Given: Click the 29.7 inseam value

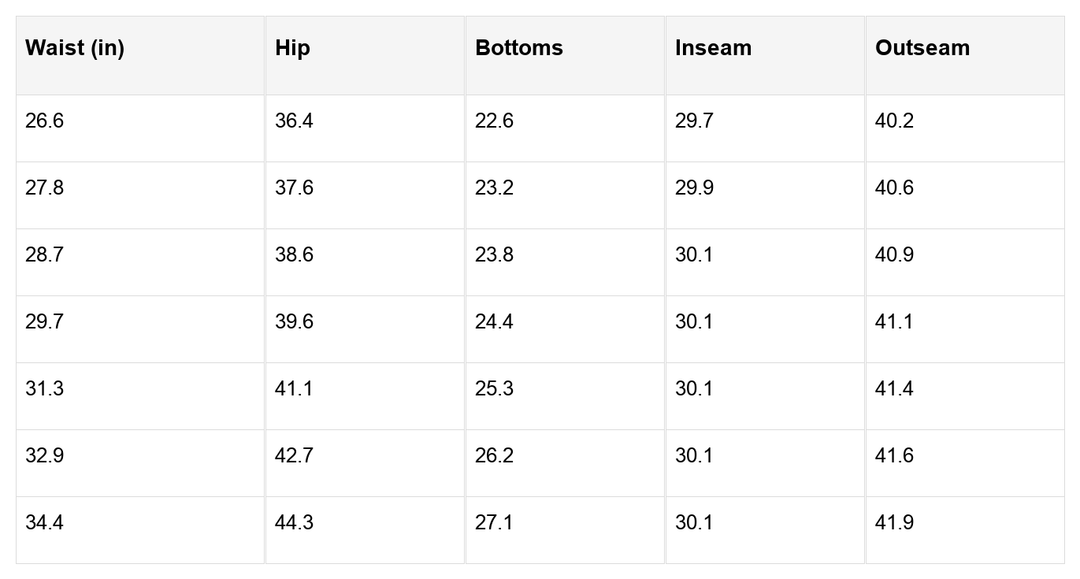Looking at the screenshot, I should tap(694, 121).
